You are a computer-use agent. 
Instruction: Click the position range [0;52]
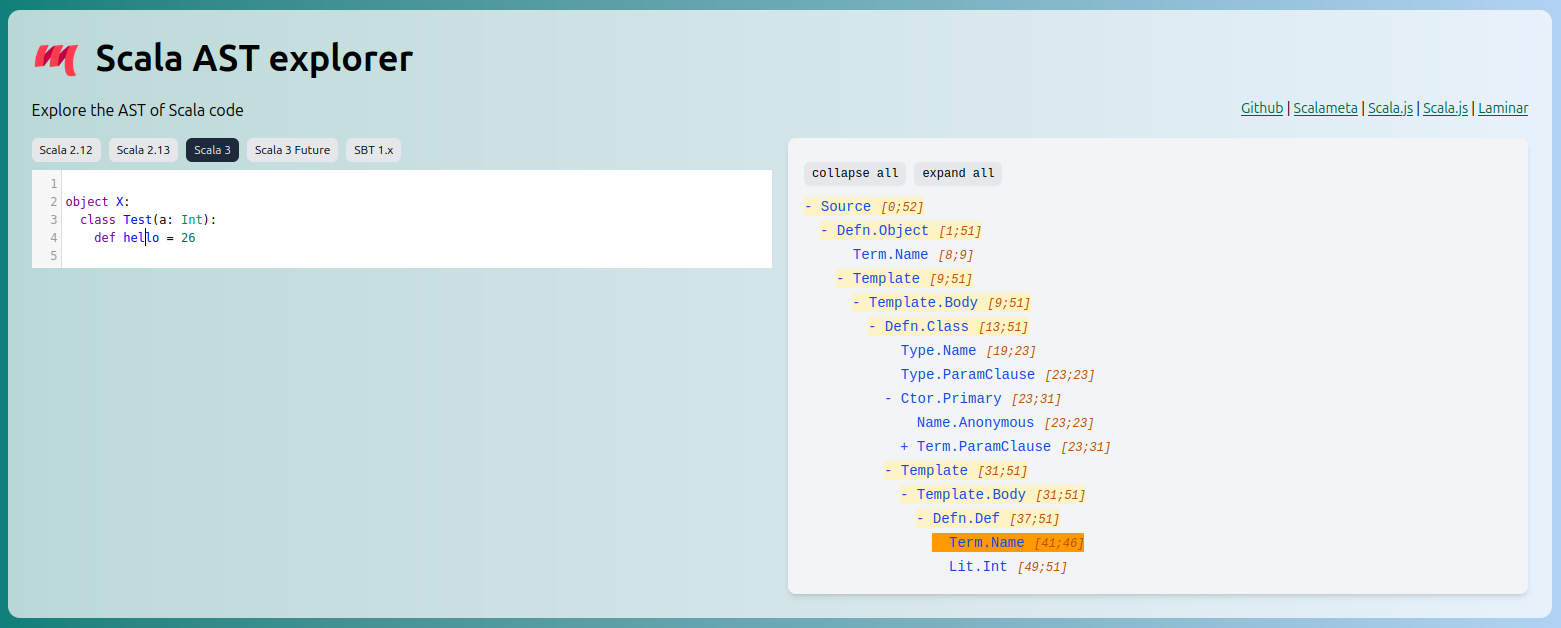(x=902, y=207)
